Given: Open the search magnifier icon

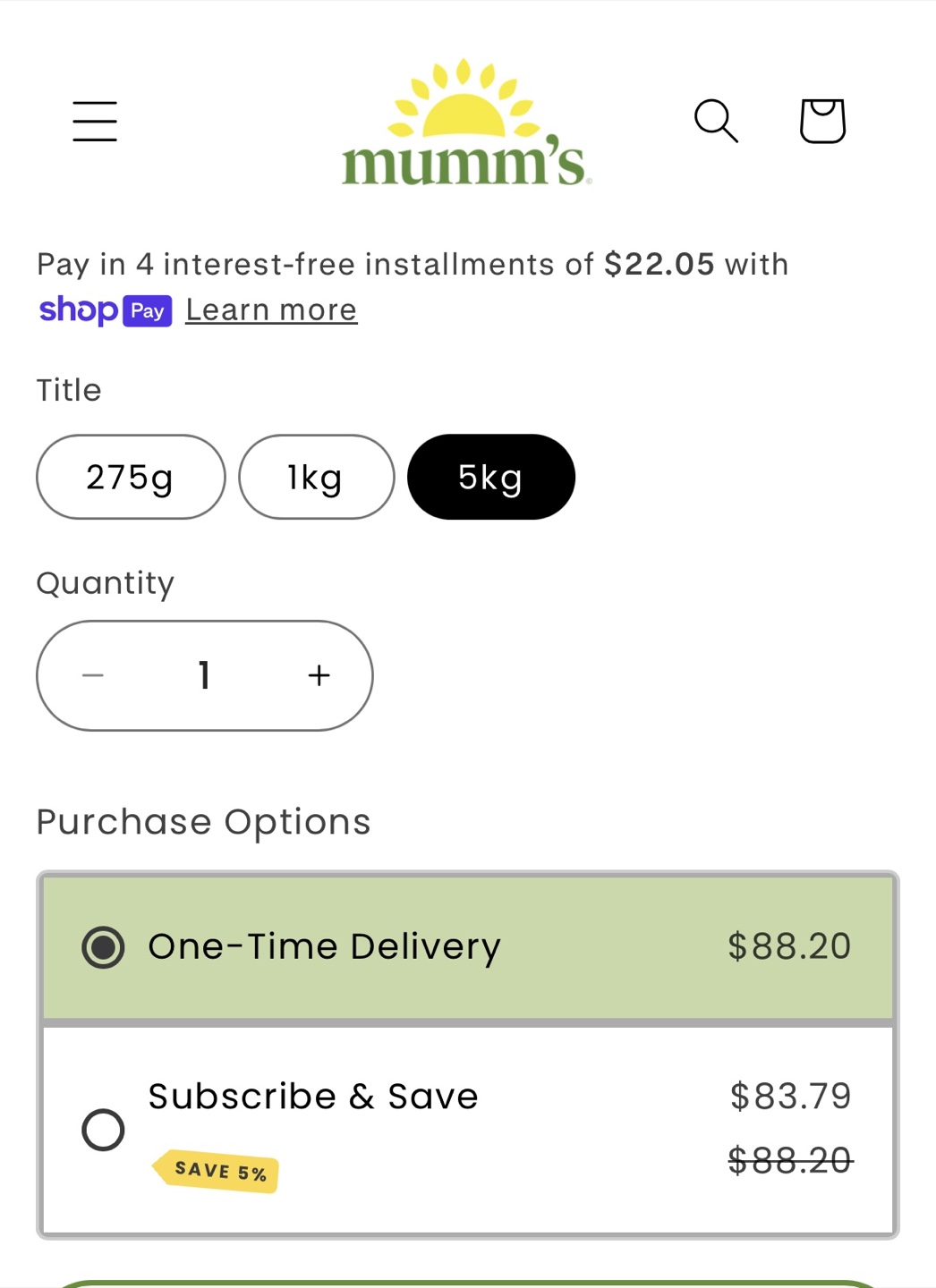Looking at the screenshot, I should click(x=716, y=121).
